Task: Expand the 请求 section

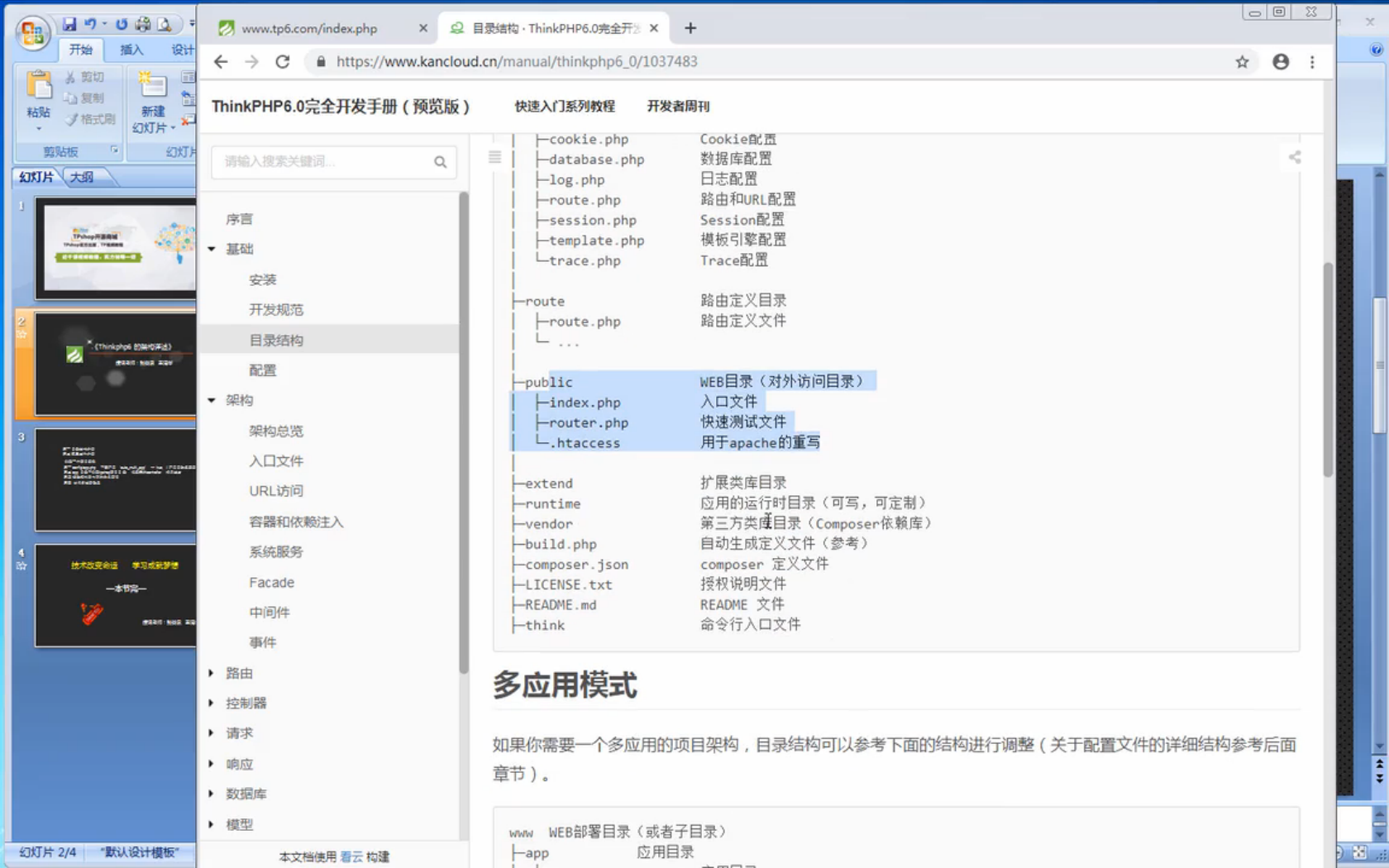Action: 212,732
